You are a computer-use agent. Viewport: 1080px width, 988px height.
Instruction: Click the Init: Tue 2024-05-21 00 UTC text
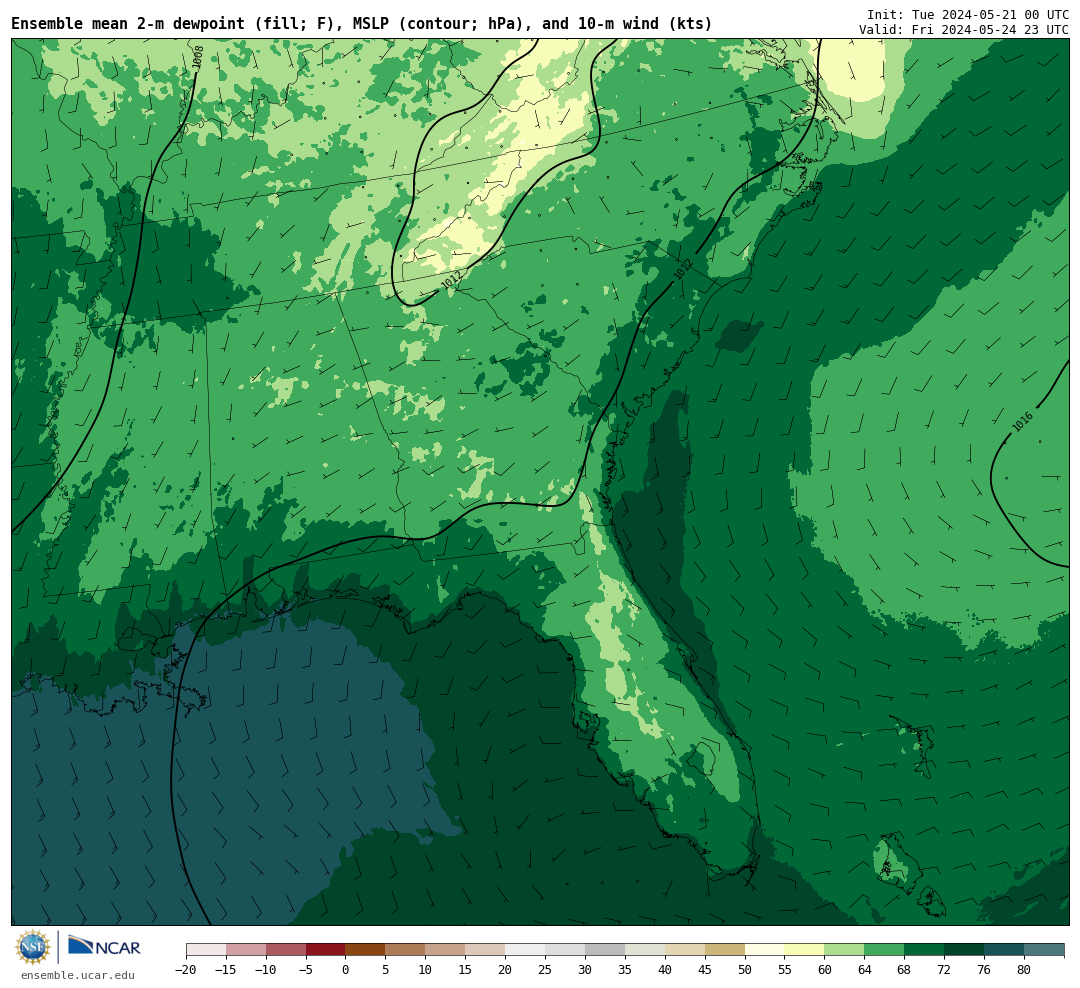click(968, 14)
